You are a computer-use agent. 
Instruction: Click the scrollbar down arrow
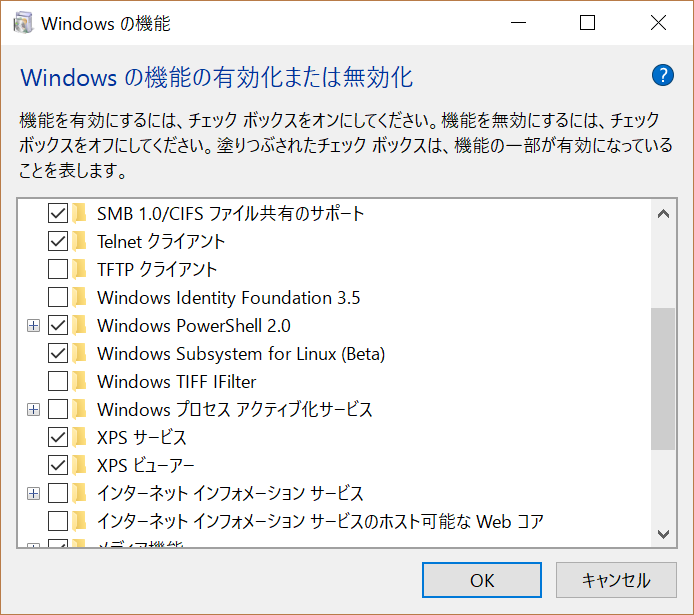click(x=663, y=534)
